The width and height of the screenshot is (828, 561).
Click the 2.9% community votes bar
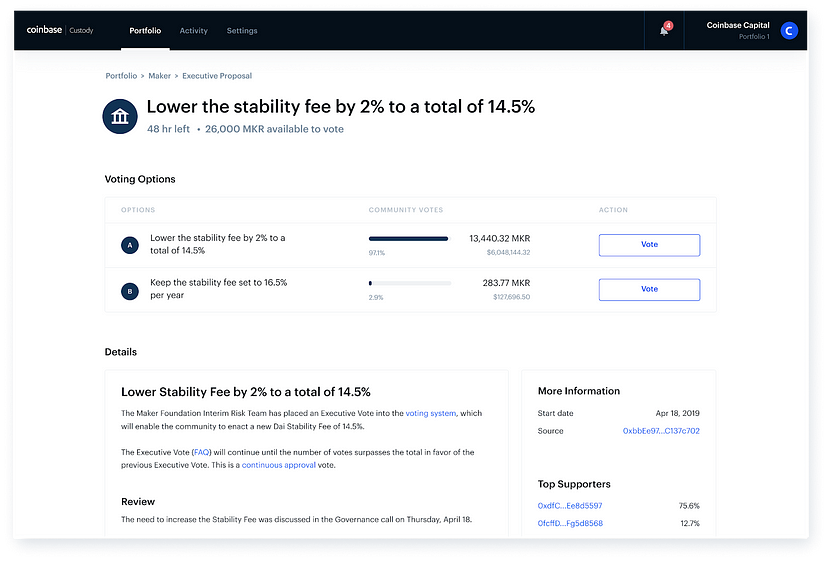pyautogui.click(x=410, y=283)
